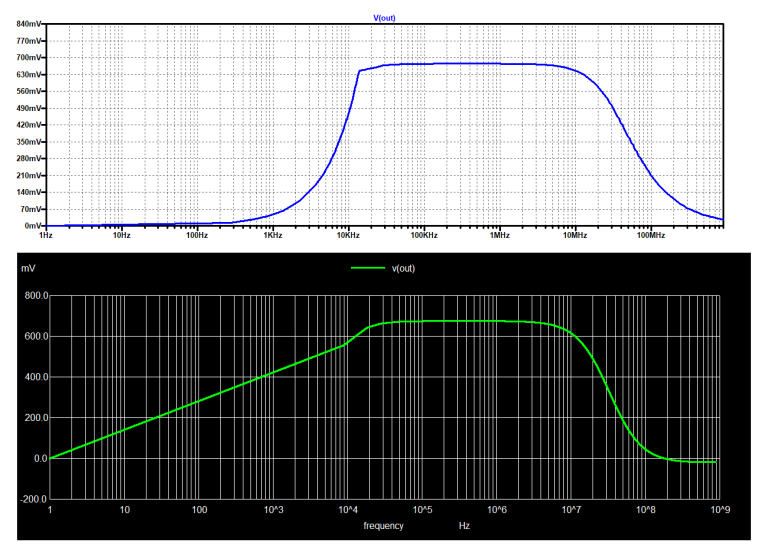Click the 10^5 tick label on bottom plot
This screenshot has width=768, height=555.
pyautogui.click(x=422, y=510)
